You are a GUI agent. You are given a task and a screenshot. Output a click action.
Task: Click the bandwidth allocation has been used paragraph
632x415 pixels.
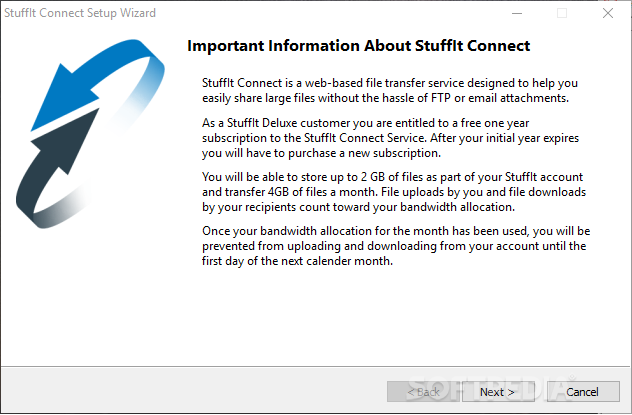396,246
